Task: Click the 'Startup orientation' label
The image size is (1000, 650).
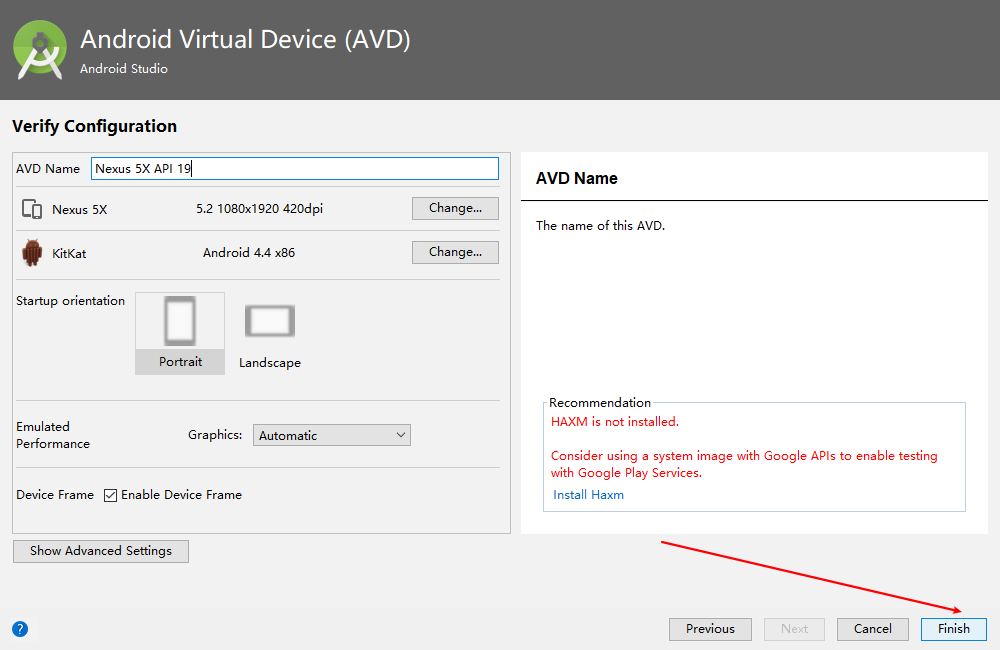Action: (x=70, y=300)
